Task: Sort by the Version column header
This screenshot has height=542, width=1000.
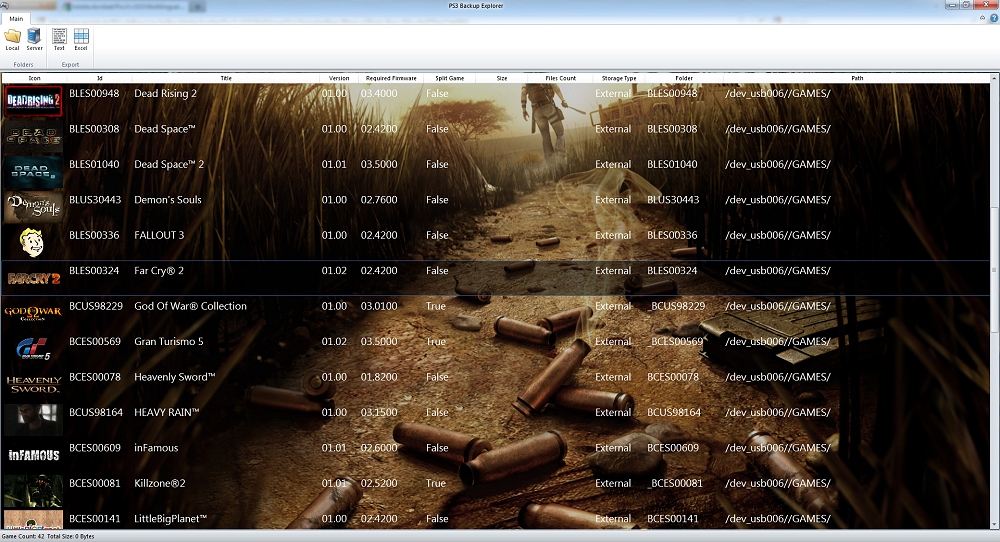Action: [339, 78]
